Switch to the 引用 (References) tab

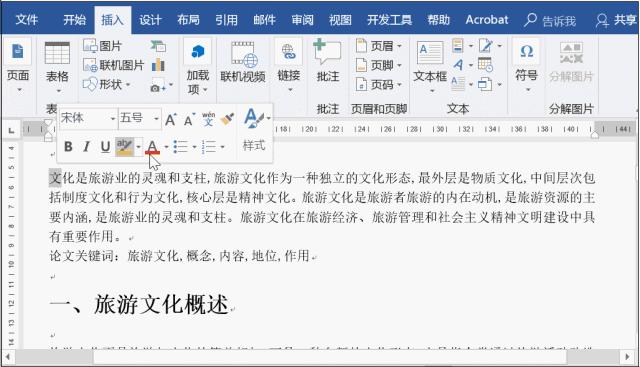coord(226,20)
